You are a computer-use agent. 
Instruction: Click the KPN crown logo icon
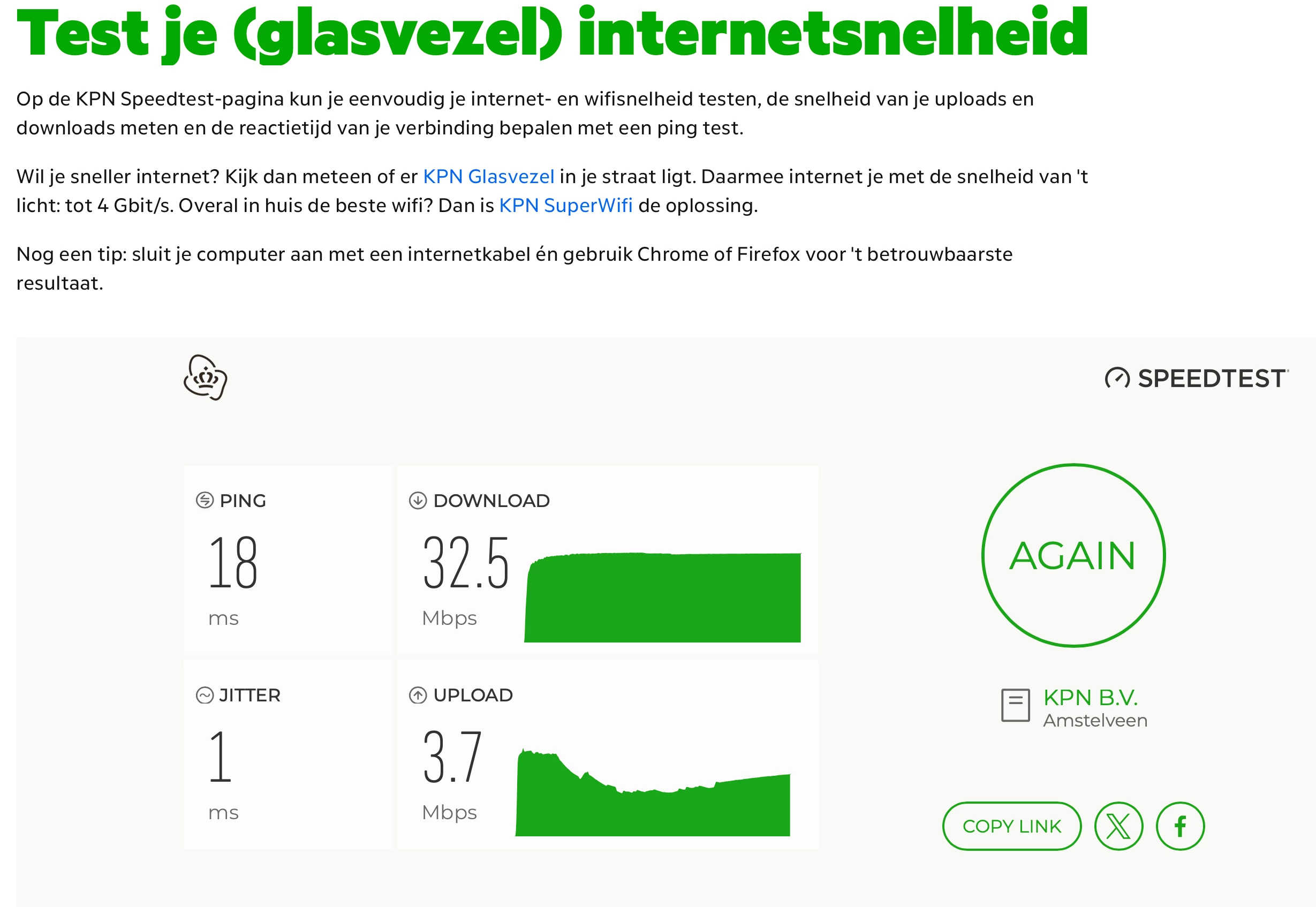pyautogui.click(x=205, y=378)
